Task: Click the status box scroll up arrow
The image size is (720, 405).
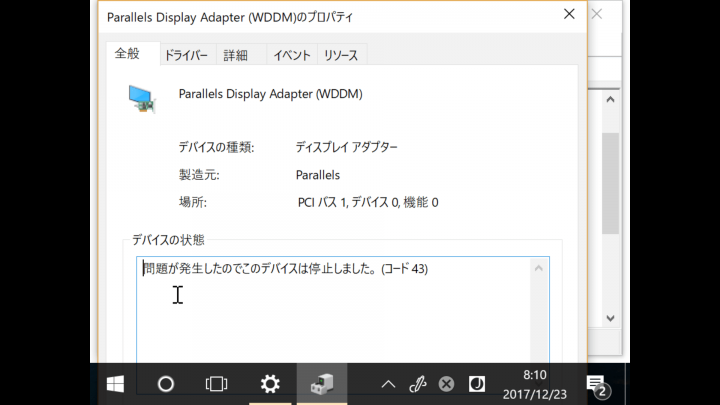Action: tap(539, 268)
